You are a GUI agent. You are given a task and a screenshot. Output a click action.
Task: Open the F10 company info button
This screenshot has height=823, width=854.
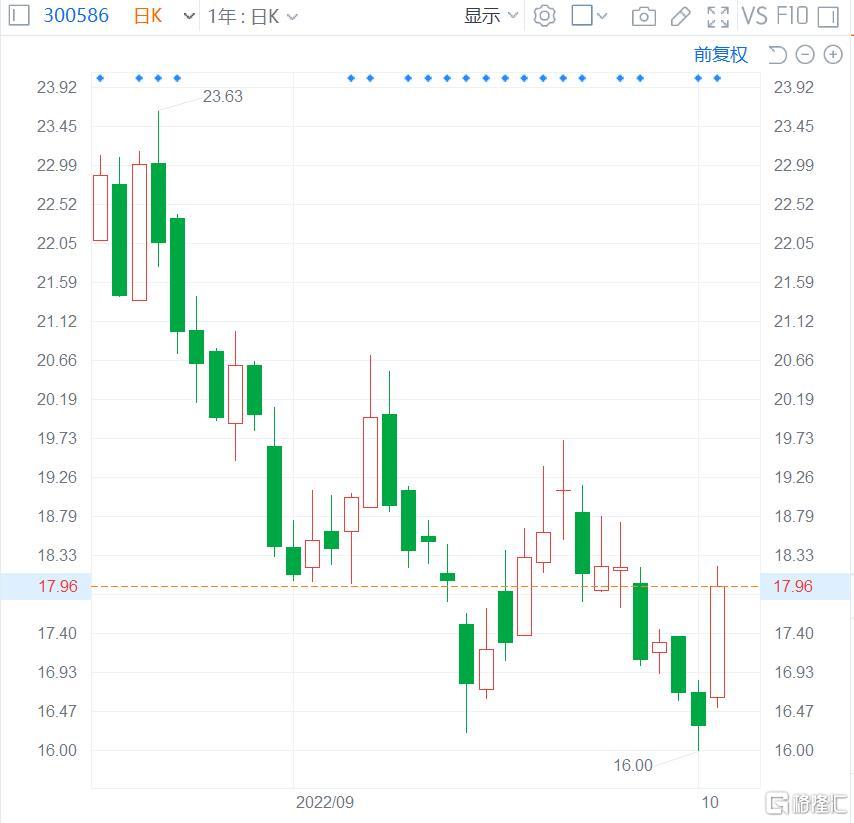[792, 16]
